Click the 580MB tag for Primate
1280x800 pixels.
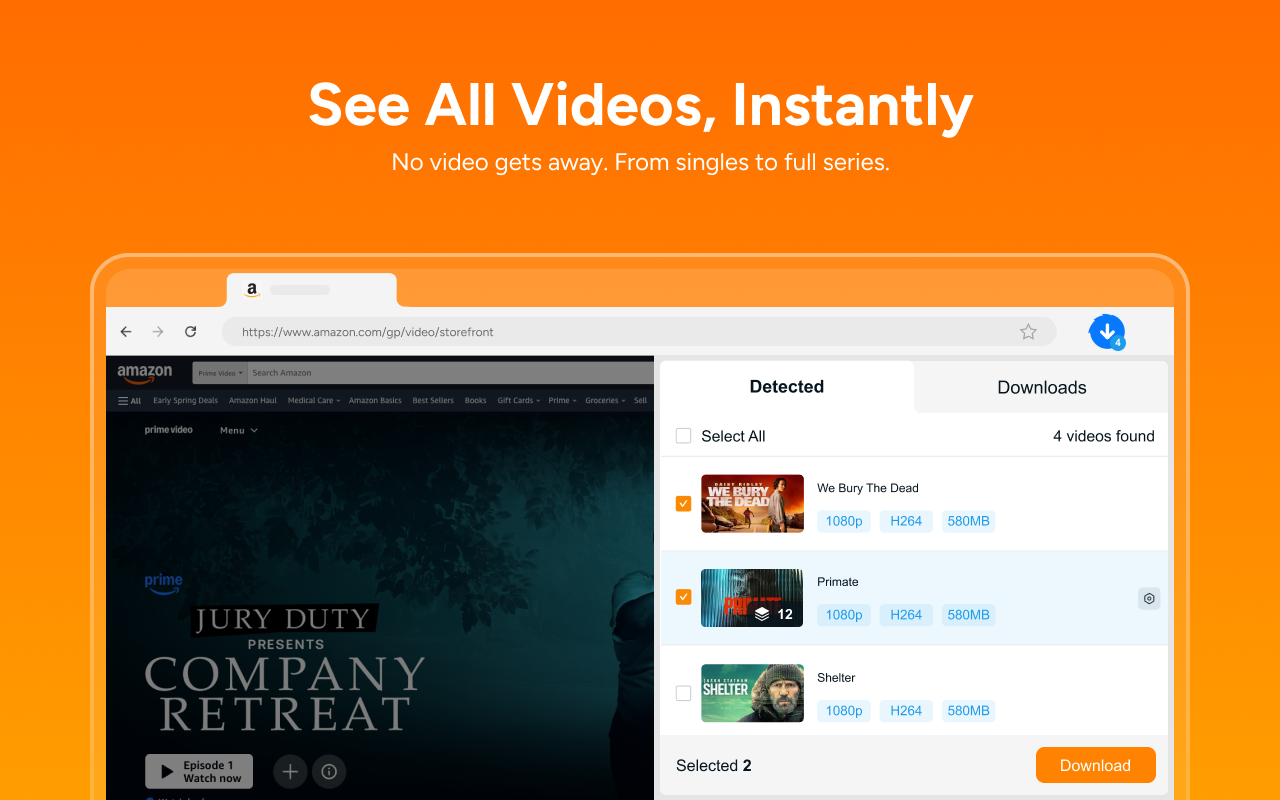tap(969, 615)
